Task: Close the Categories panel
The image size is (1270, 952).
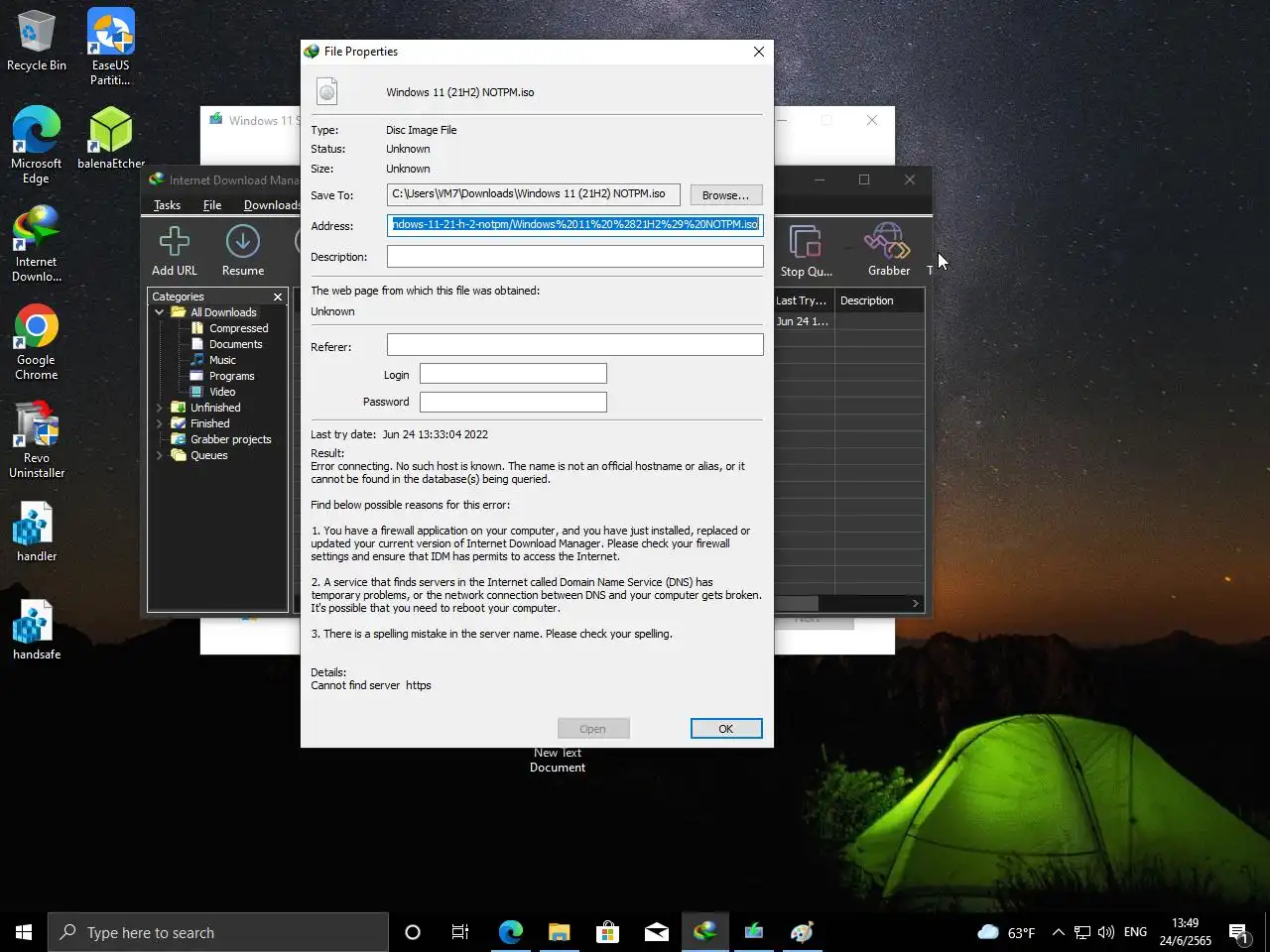Action: click(x=278, y=297)
